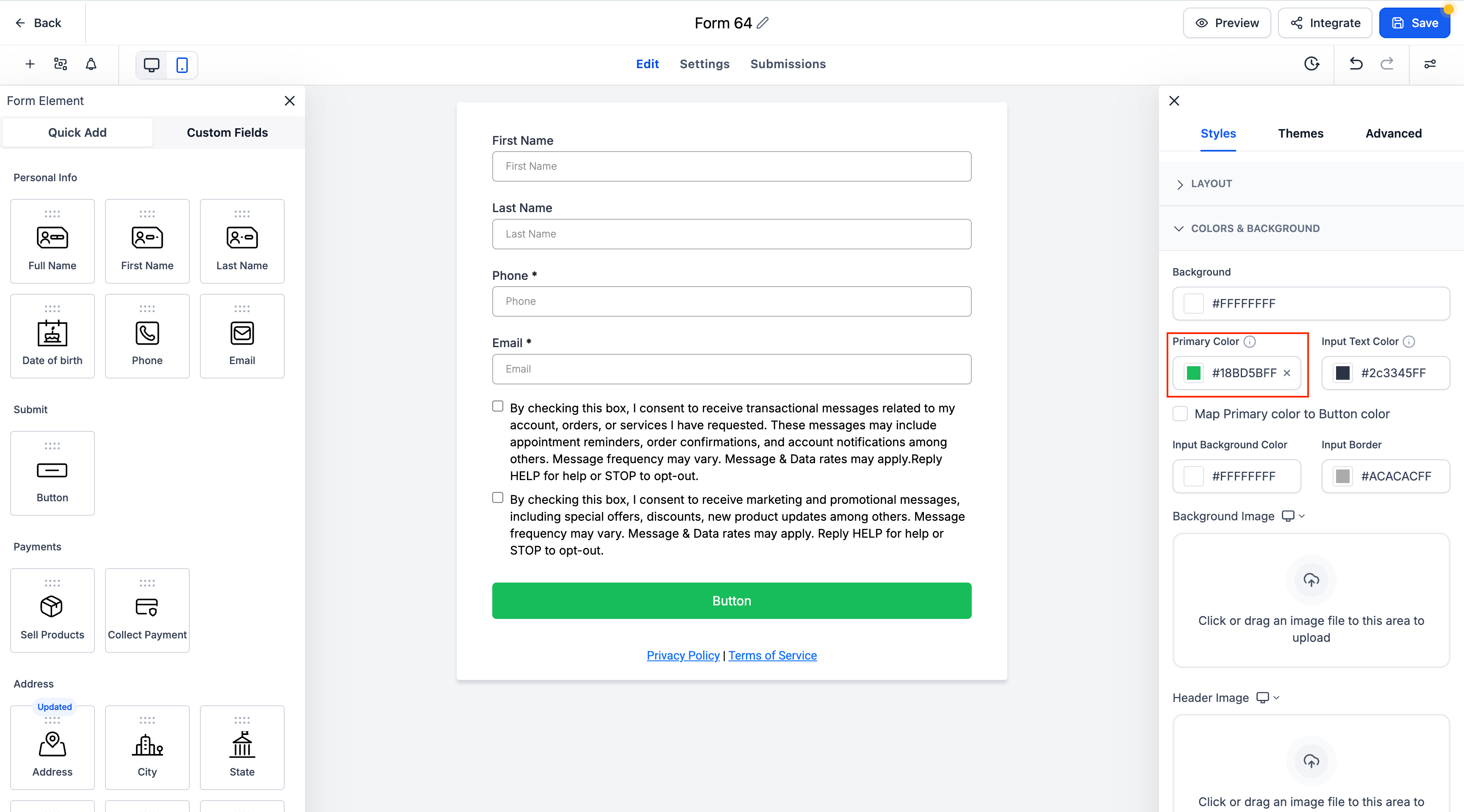This screenshot has height=812, width=1464.
Task: Click the plus add element icon
Action: 30,64
